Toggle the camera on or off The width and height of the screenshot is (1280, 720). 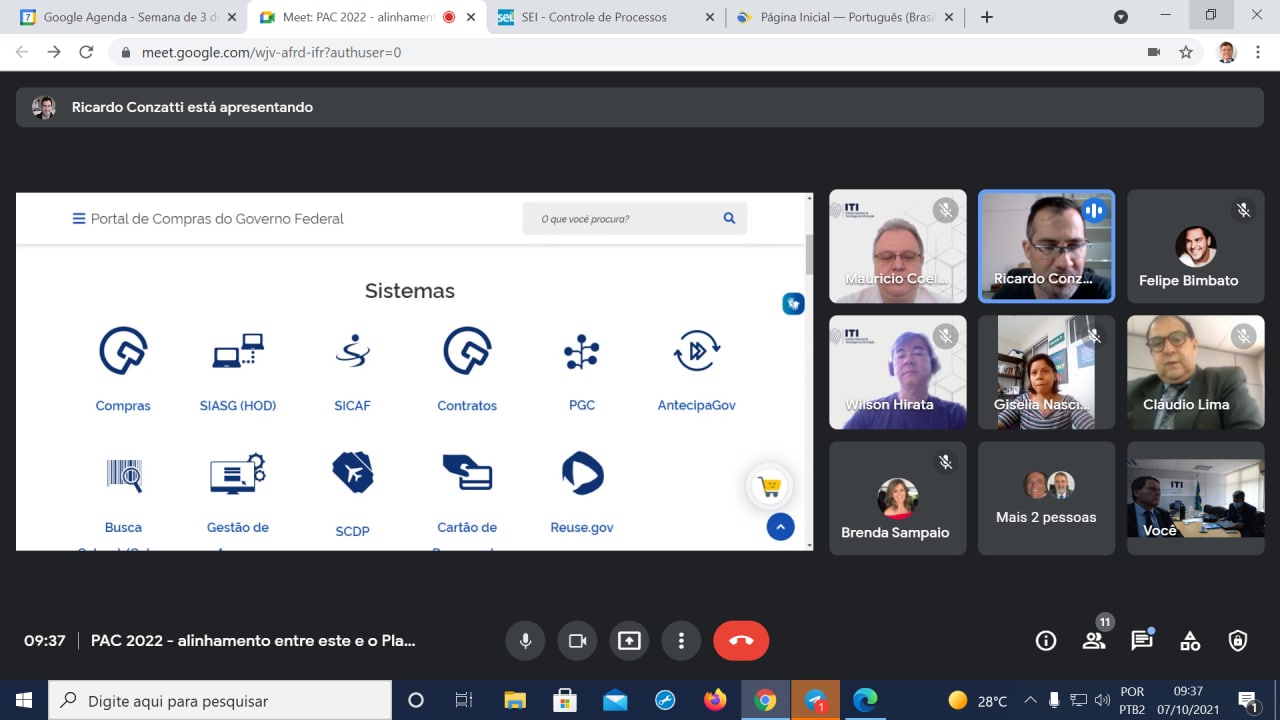click(x=577, y=641)
